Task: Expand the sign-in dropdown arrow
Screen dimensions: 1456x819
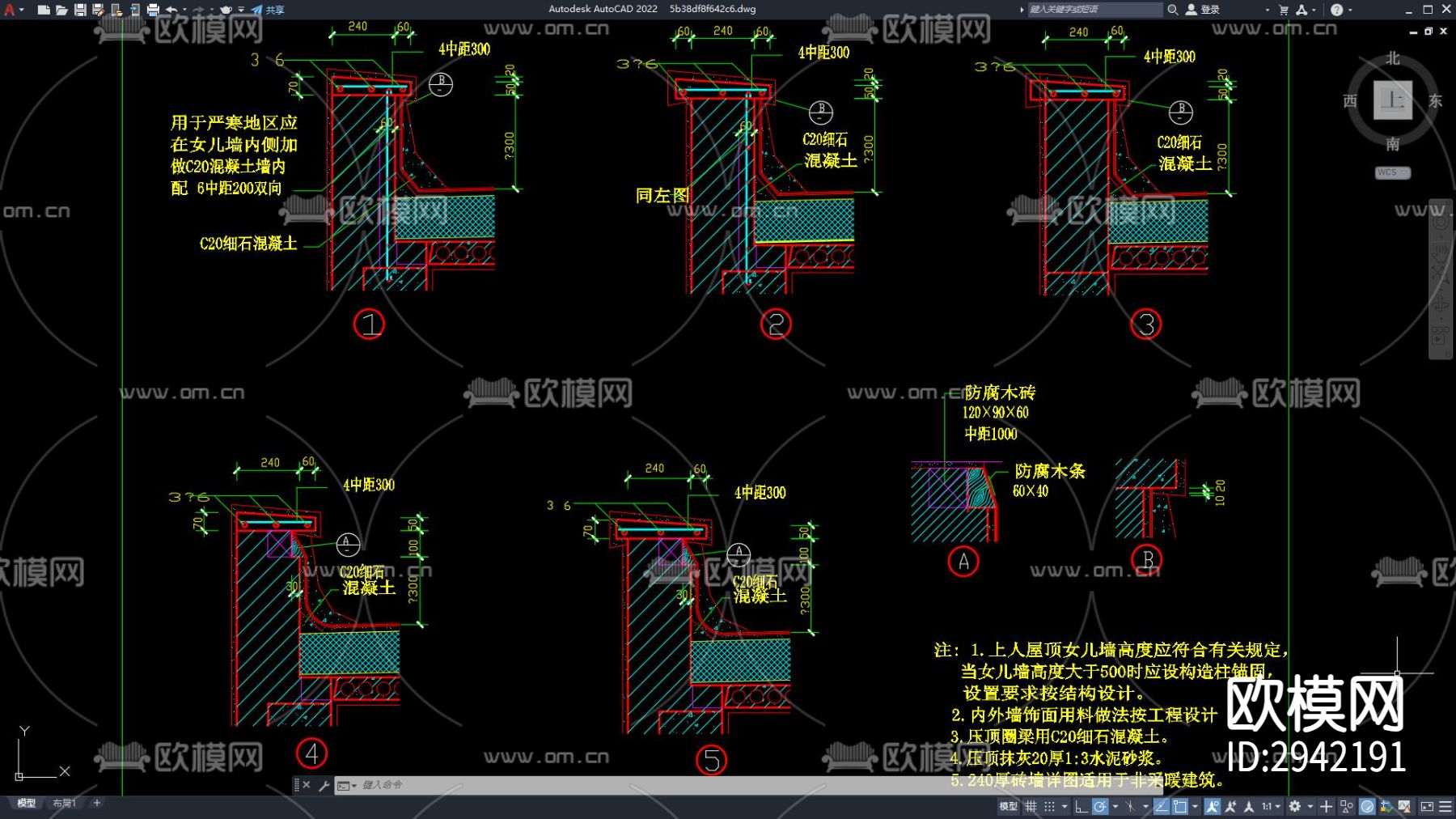Action: coord(1267,10)
